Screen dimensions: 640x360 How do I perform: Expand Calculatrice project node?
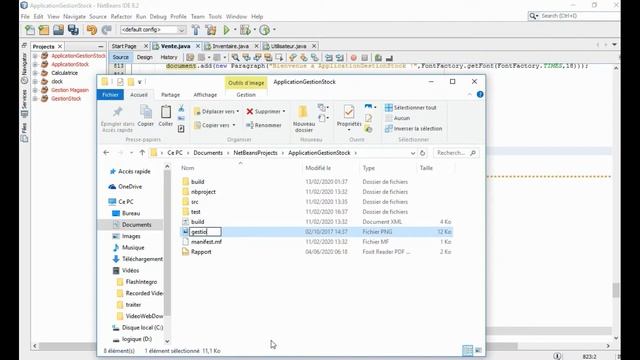coord(35,73)
